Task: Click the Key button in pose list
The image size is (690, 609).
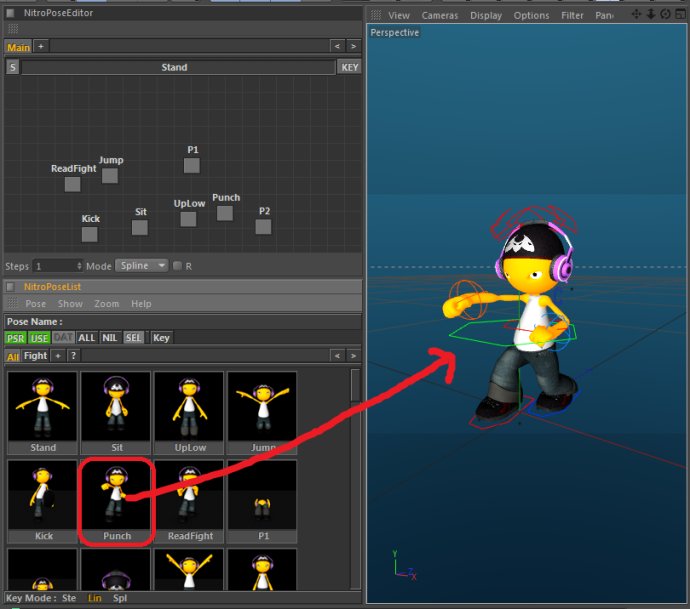Action: (161, 338)
